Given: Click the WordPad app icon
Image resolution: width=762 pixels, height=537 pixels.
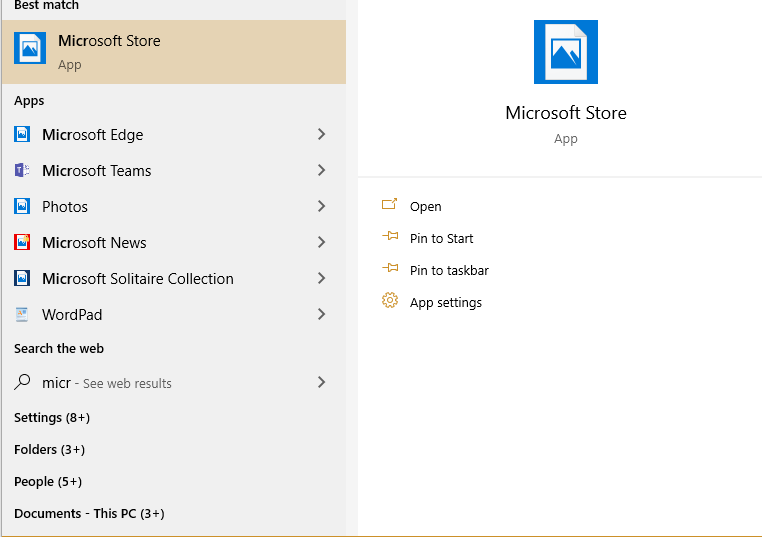Looking at the screenshot, I should [x=22, y=314].
